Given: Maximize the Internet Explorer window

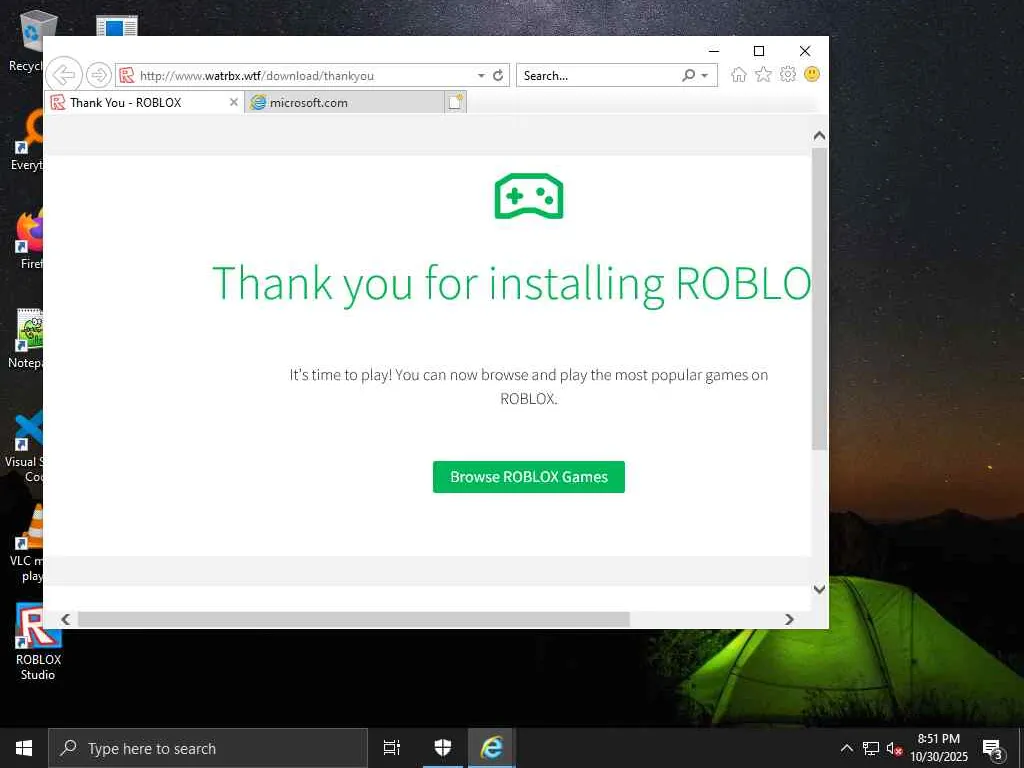Looking at the screenshot, I should pos(759,51).
